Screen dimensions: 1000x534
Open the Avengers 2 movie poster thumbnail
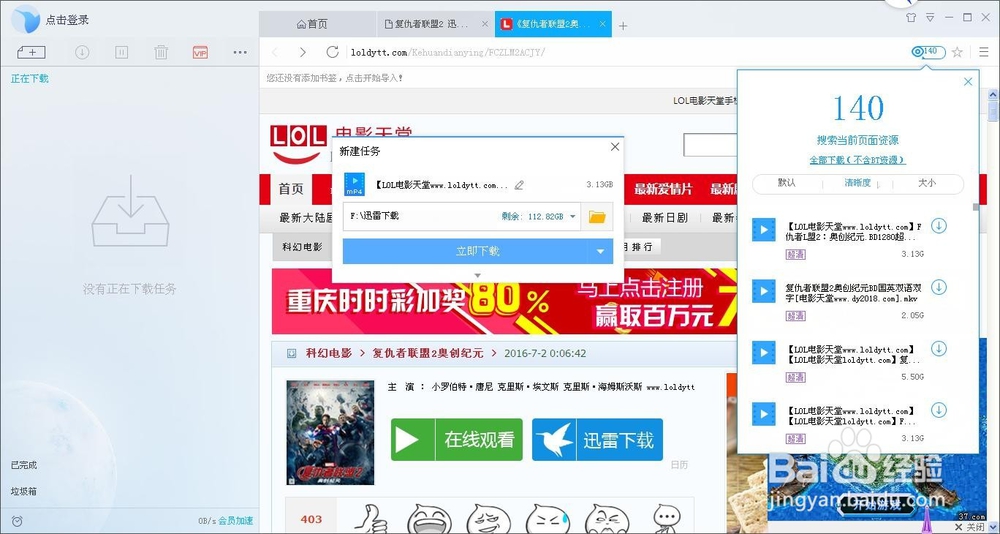point(330,432)
